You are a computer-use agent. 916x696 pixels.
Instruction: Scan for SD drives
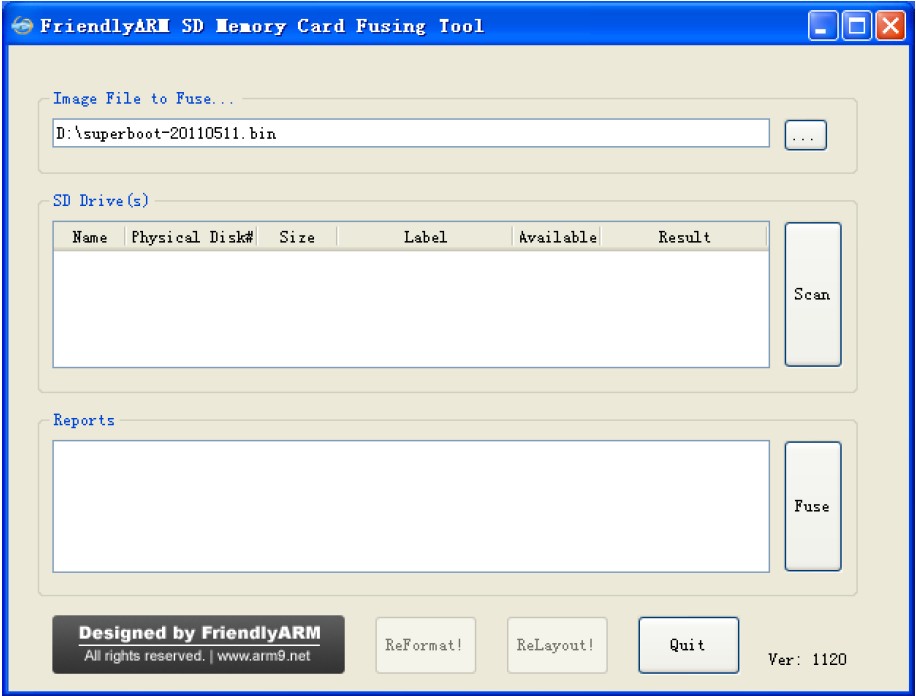812,295
